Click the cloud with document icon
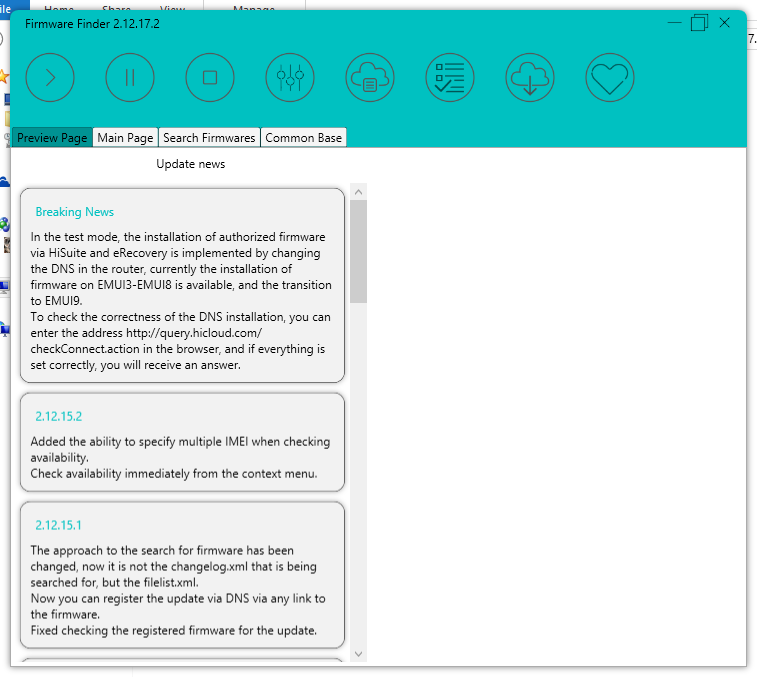 (x=370, y=77)
